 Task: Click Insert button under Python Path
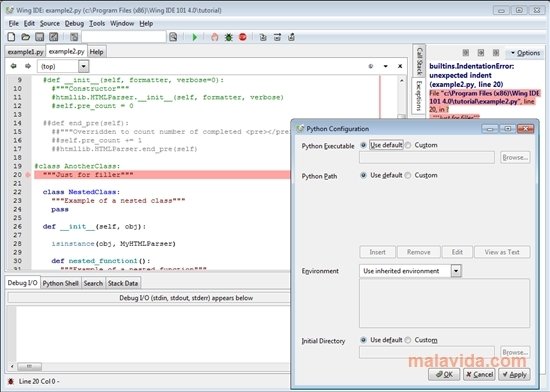point(377,252)
